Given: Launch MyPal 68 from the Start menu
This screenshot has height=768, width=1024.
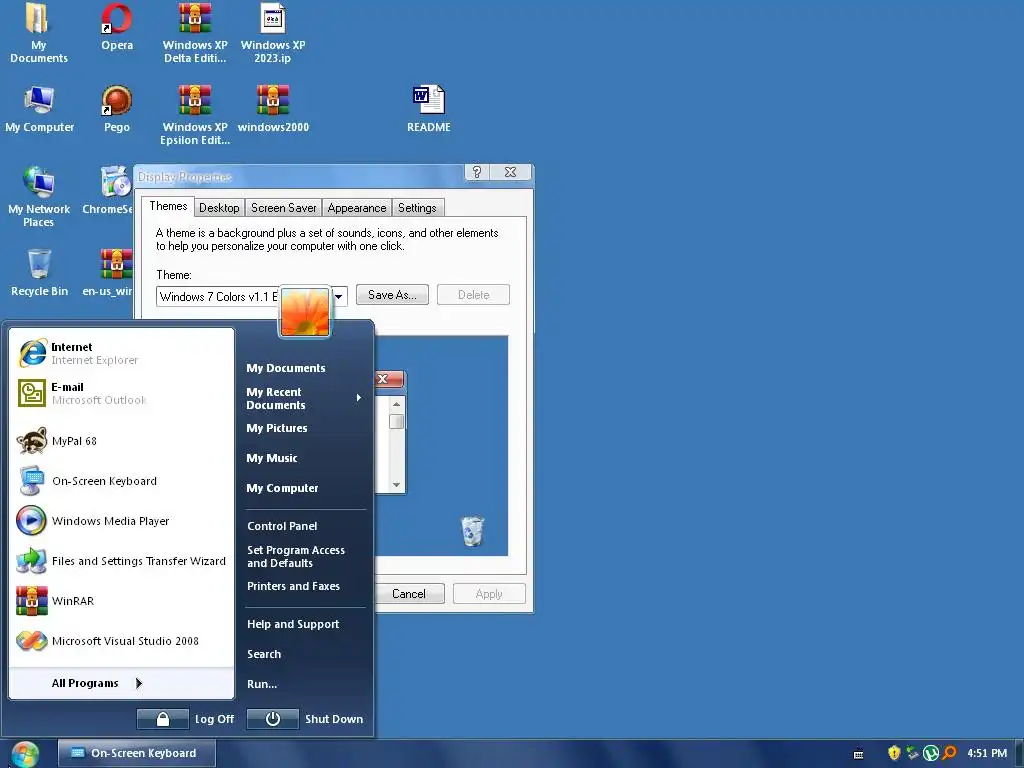Looking at the screenshot, I should 121,441.
